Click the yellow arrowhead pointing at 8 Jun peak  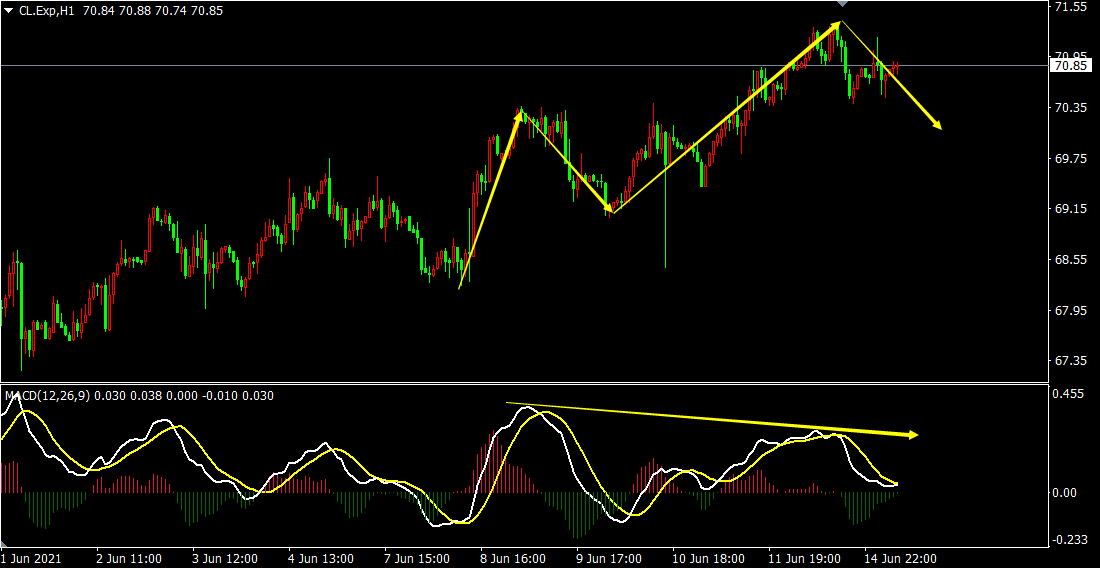pos(518,114)
